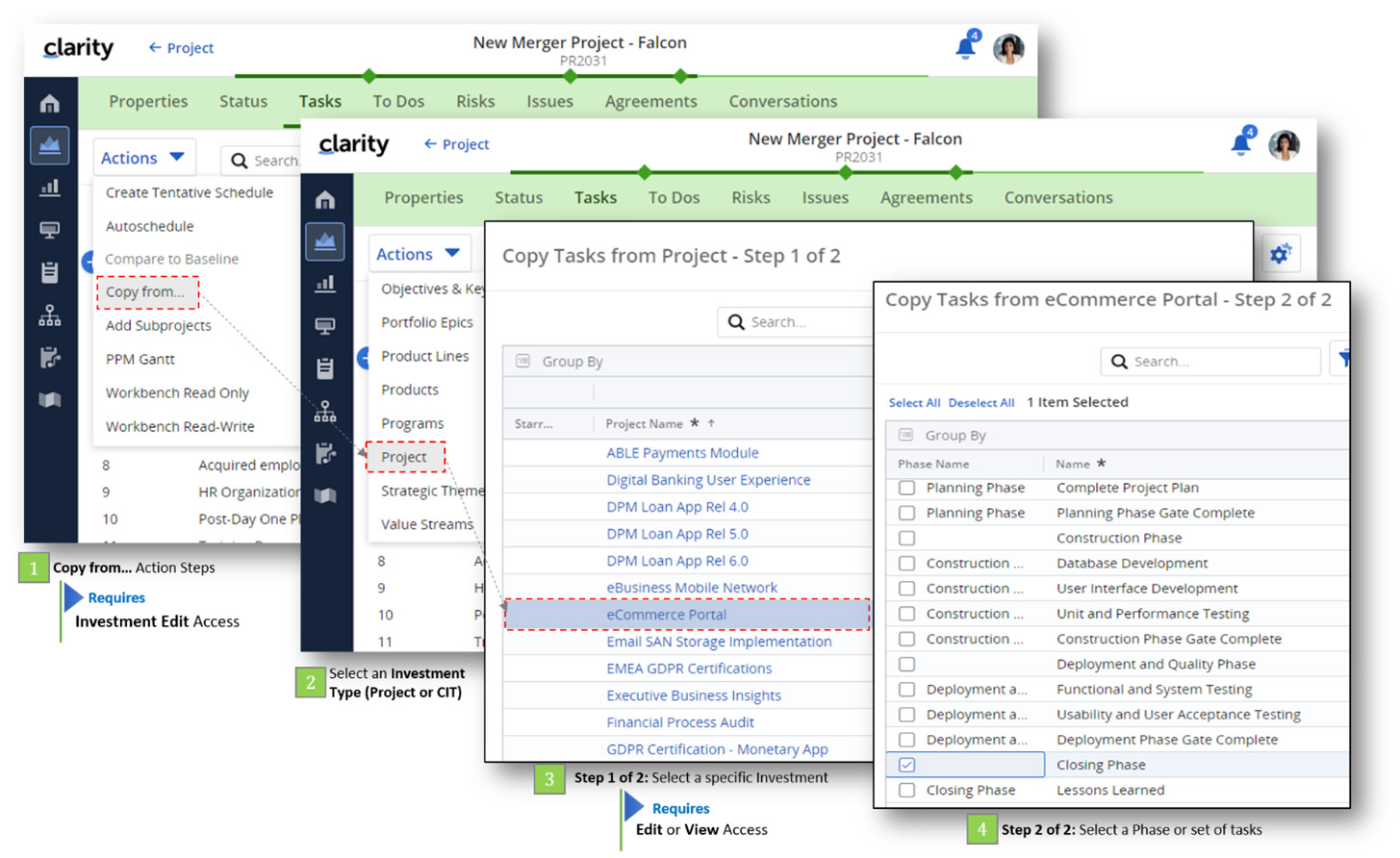
Task: Click Group By icon in Step 1 dialog
Action: [522, 361]
